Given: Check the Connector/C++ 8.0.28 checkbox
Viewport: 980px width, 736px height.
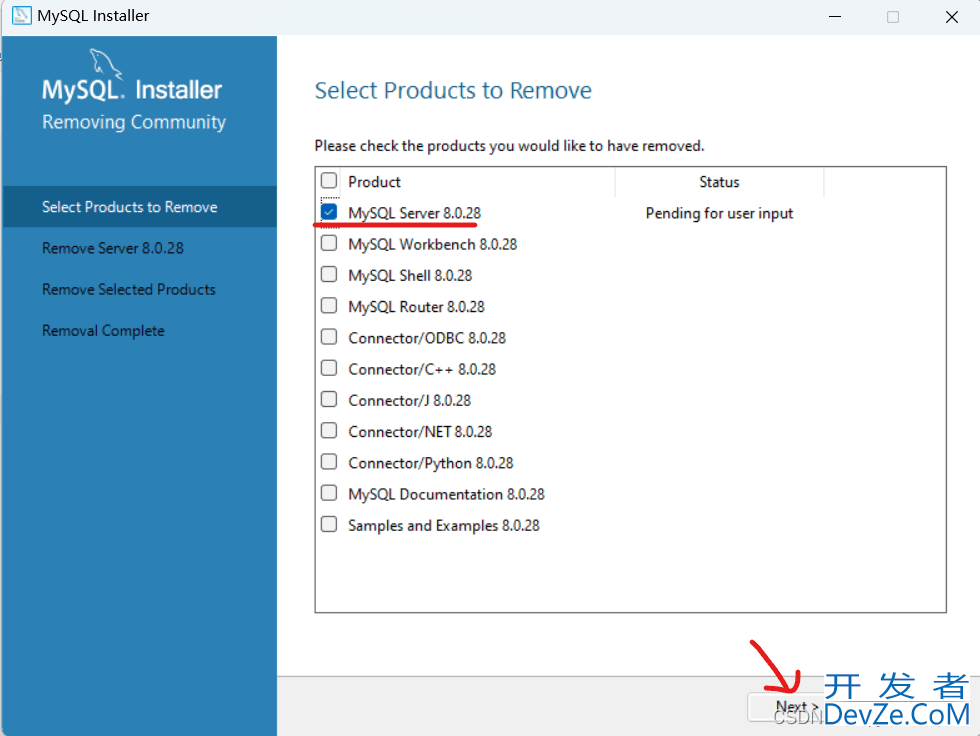Looking at the screenshot, I should click(x=329, y=368).
